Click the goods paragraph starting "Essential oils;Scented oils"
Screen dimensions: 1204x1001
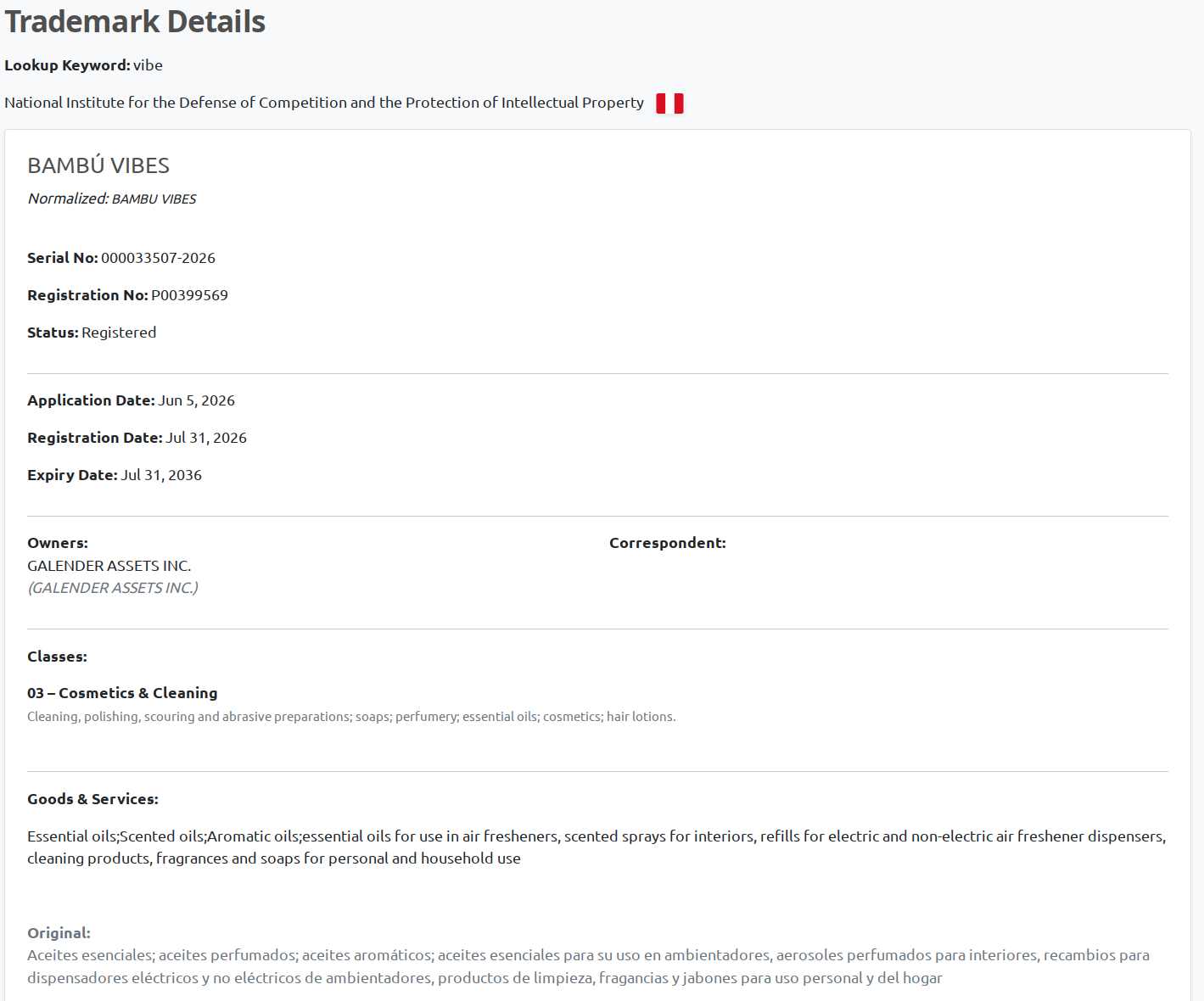[x=596, y=847]
